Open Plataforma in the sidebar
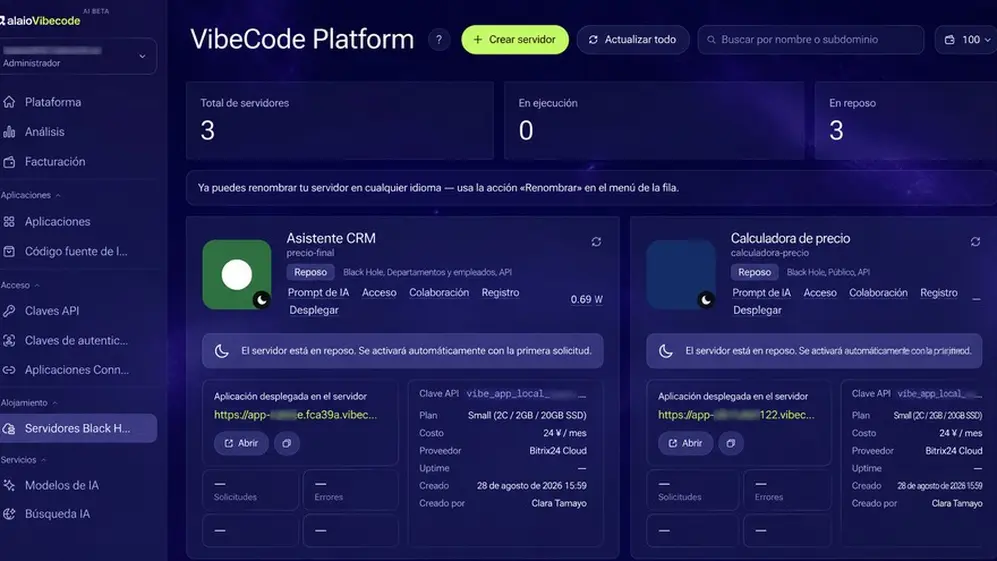 [53, 102]
